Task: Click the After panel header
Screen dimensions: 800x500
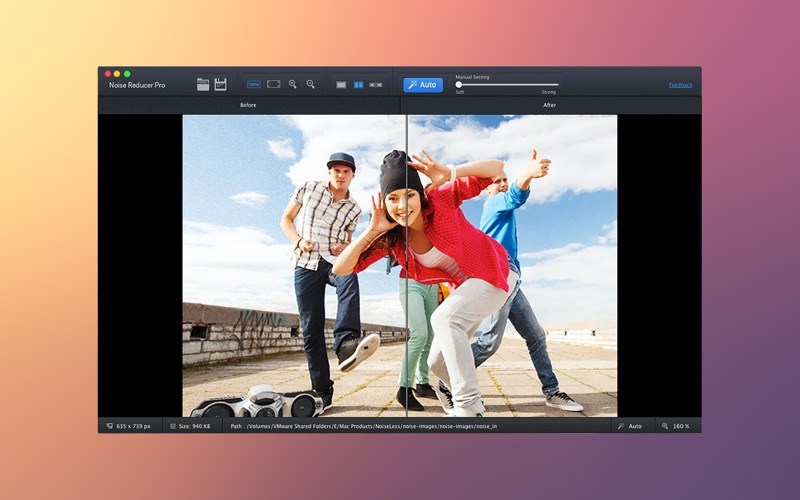Action: 549,105
